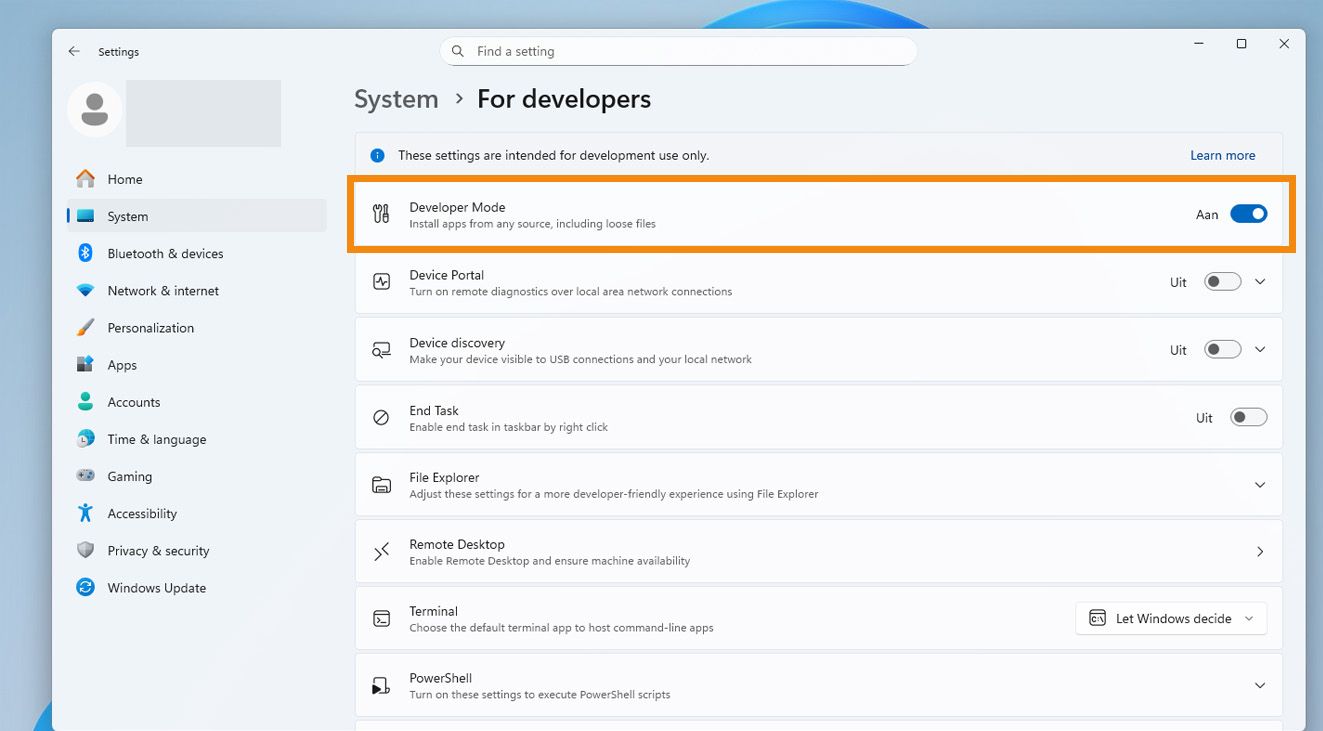This screenshot has height=731, width=1323.
Task: Click the 'For developers' page heading
Action: [564, 99]
